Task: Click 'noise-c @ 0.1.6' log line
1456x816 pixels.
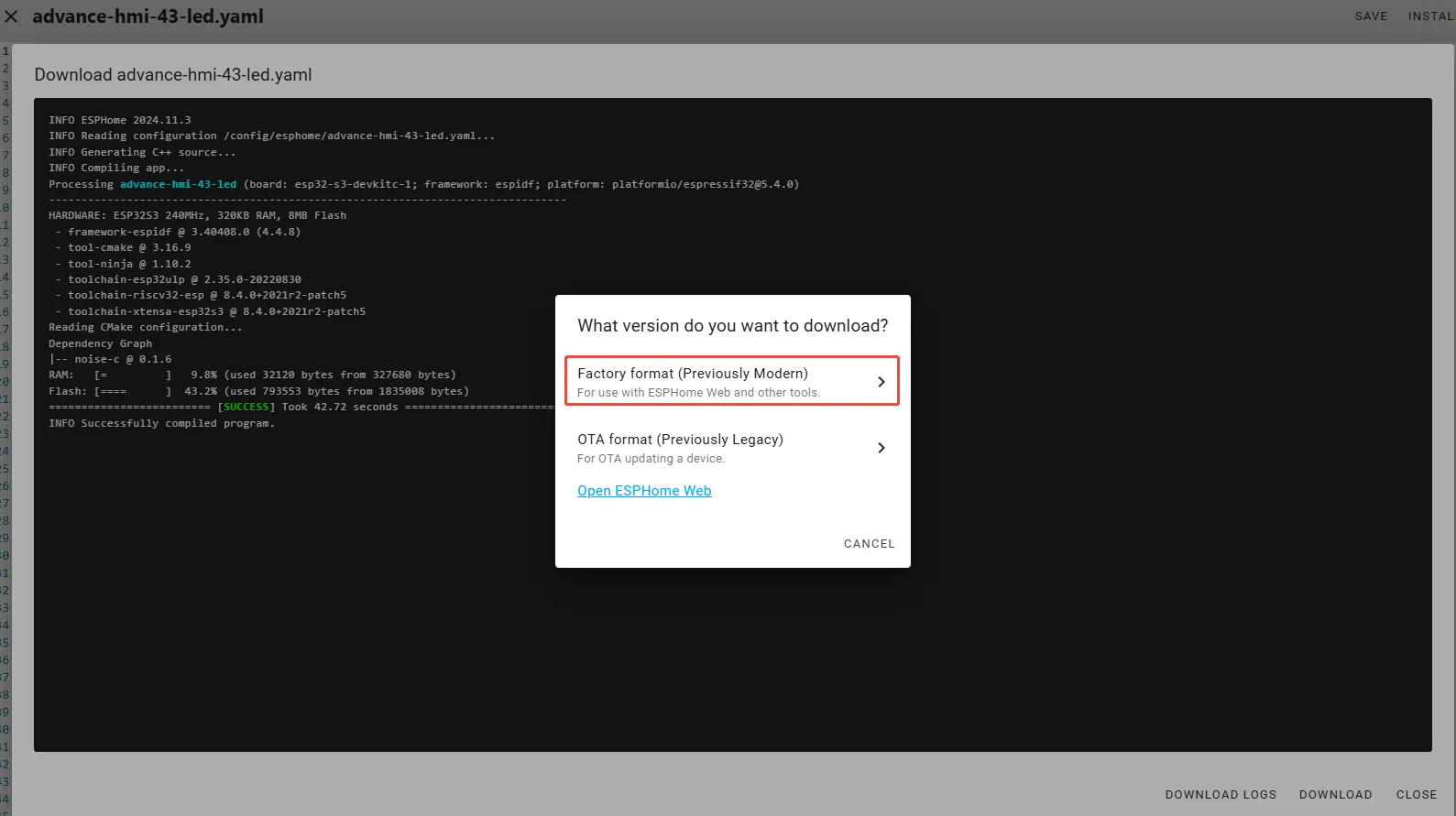Action: pyautogui.click(x=110, y=359)
